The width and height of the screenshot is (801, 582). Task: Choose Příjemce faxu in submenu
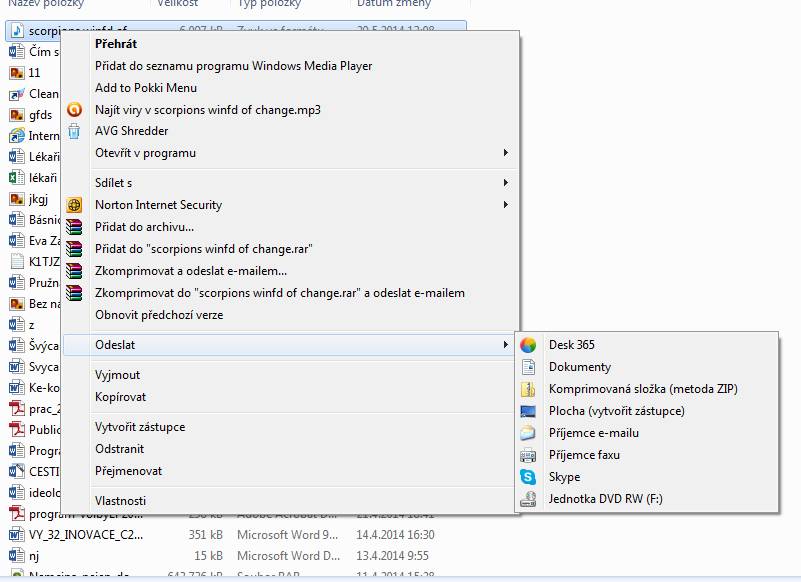click(584, 455)
